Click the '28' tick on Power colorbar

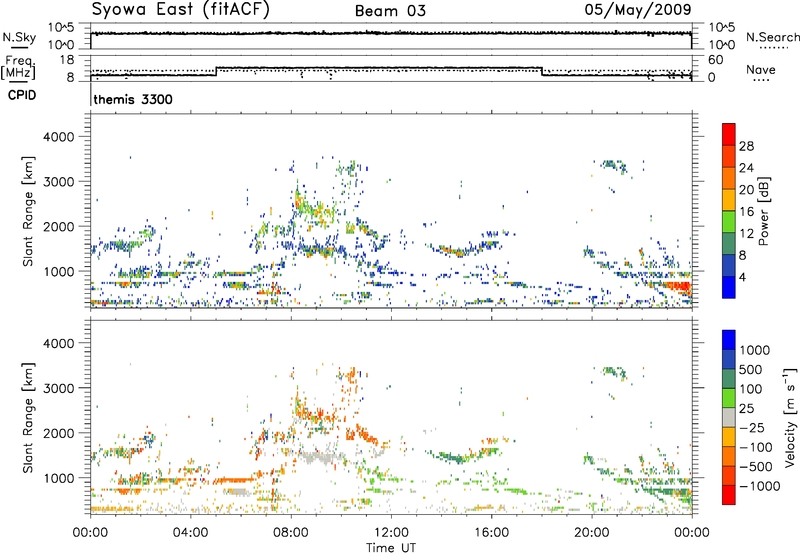(x=746, y=146)
